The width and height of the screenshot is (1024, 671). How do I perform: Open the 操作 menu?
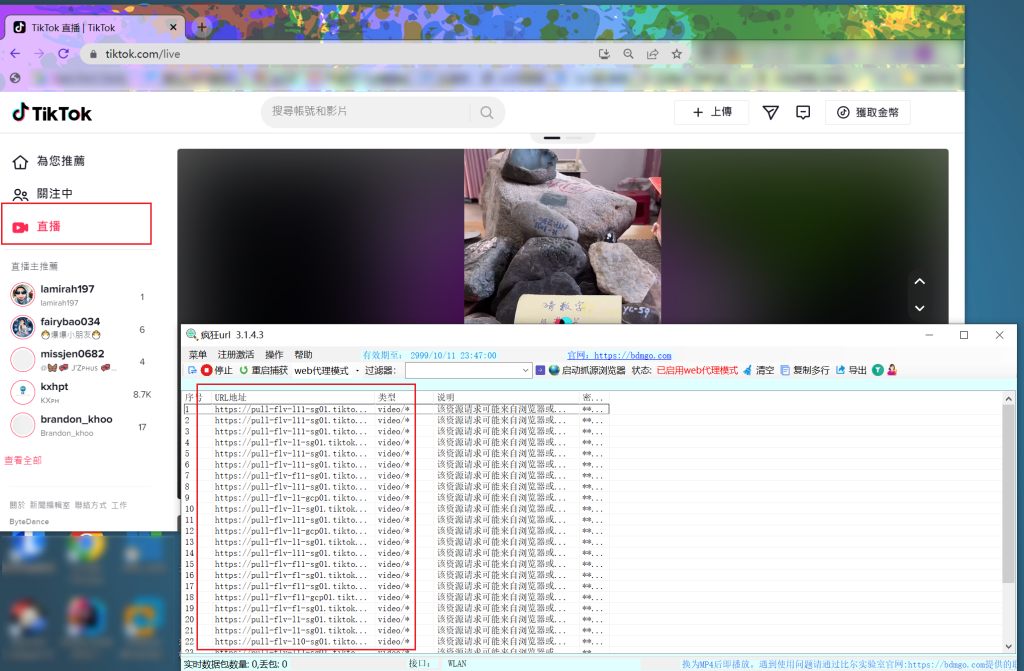coord(274,355)
